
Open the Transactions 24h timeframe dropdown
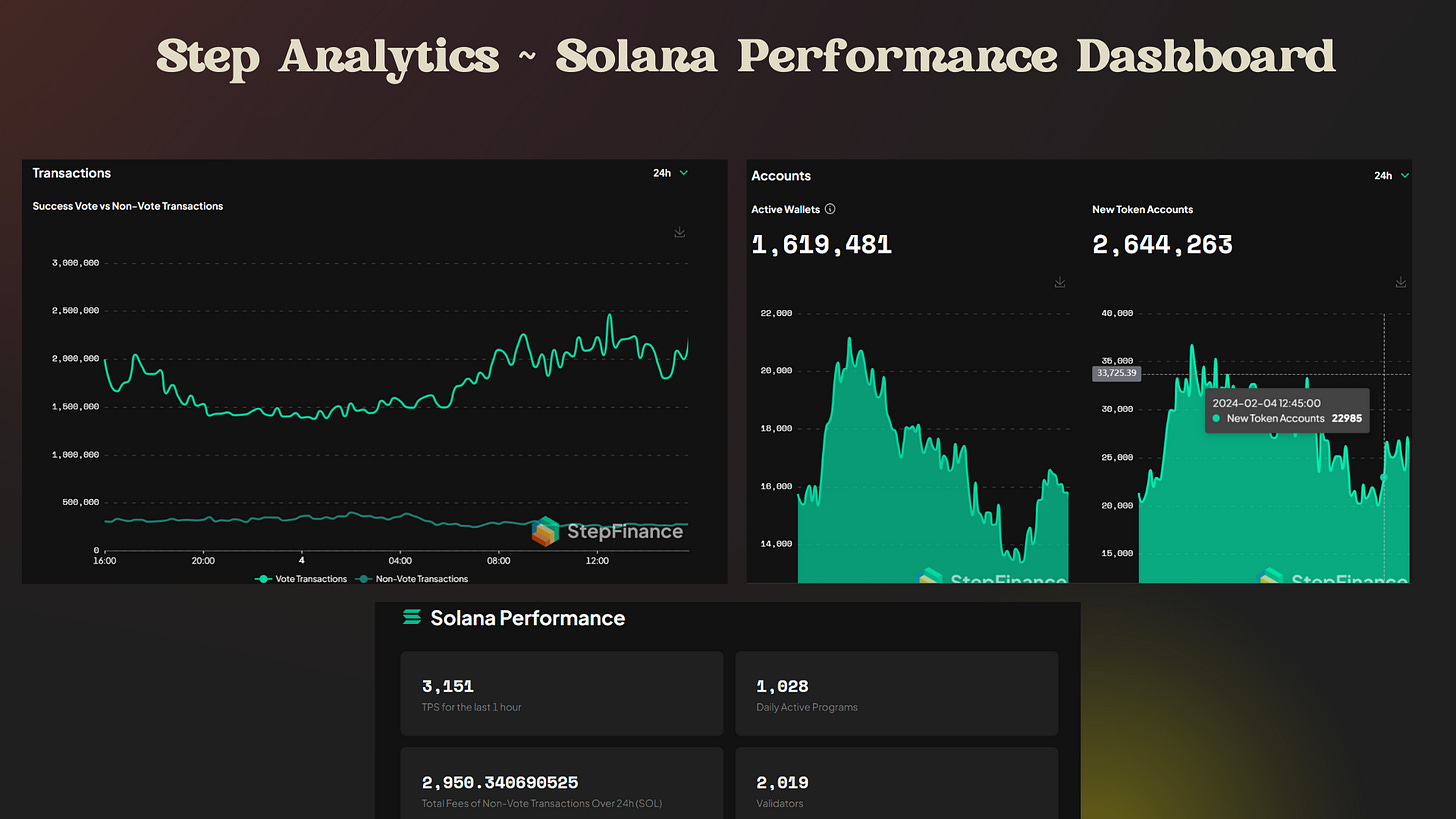(671, 173)
